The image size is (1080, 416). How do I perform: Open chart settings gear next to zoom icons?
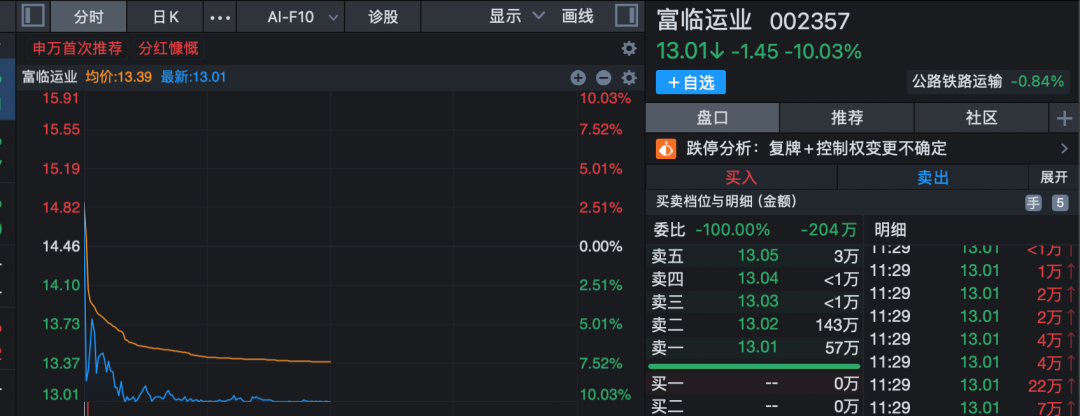(629, 77)
